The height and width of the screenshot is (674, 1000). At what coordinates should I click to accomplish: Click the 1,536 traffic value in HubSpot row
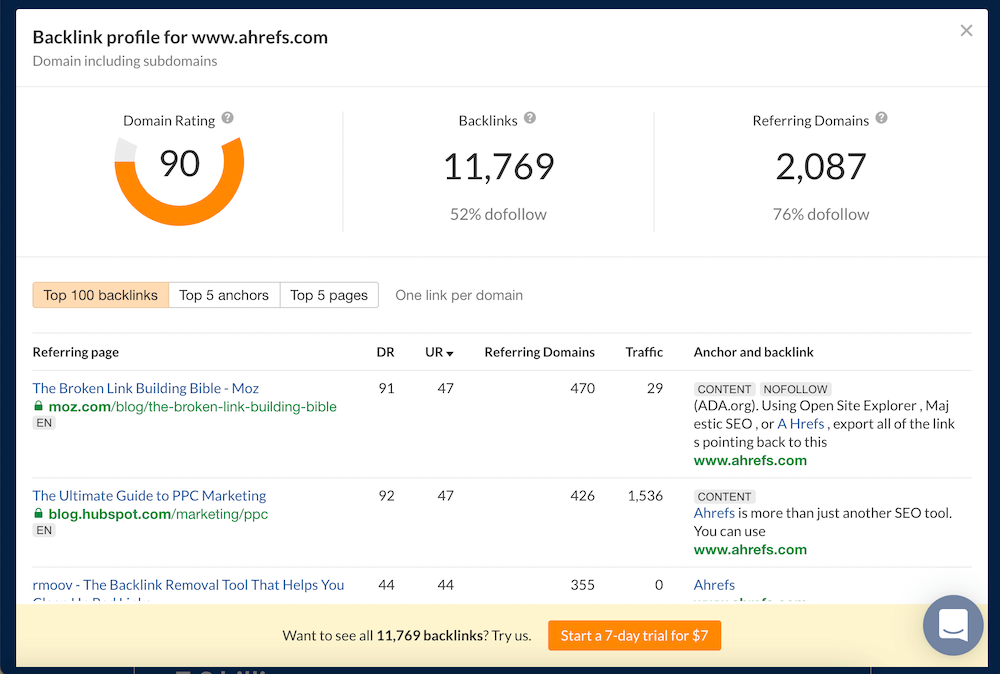[645, 495]
